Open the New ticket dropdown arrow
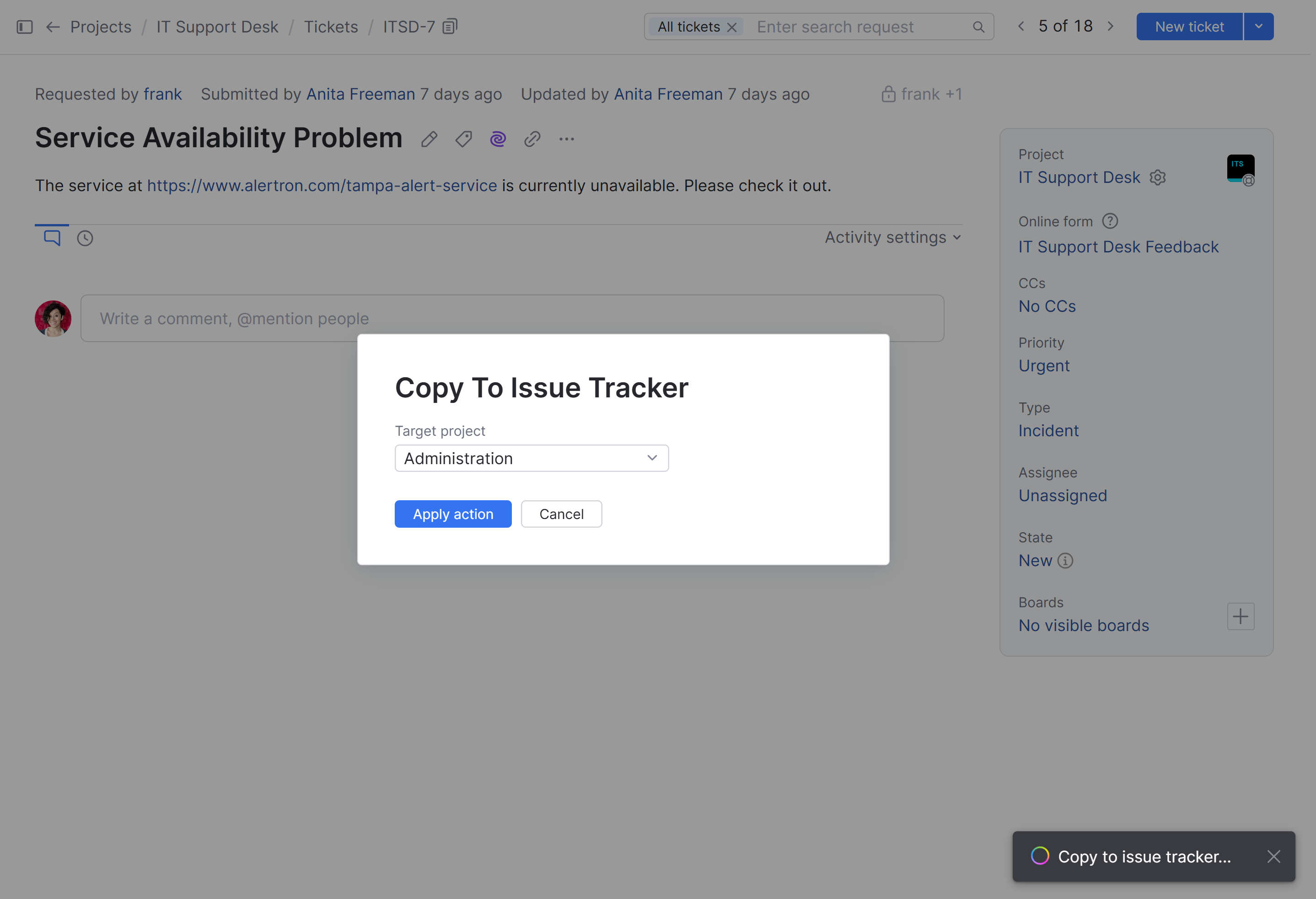The image size is (1316, 899). pos(1258,26)
